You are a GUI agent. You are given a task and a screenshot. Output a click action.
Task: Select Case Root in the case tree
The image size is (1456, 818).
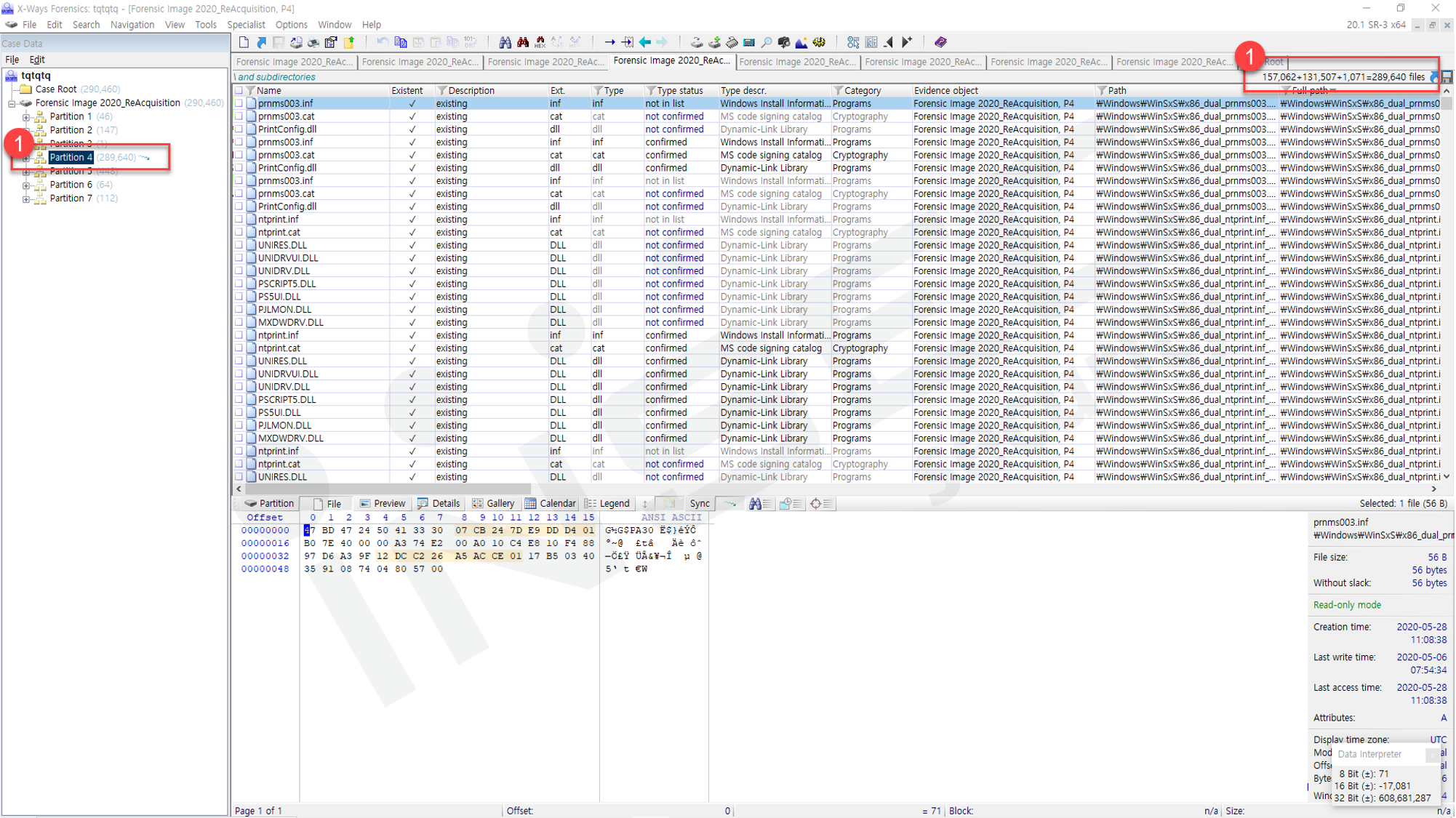pyautogui.click(x=56, y=89)
